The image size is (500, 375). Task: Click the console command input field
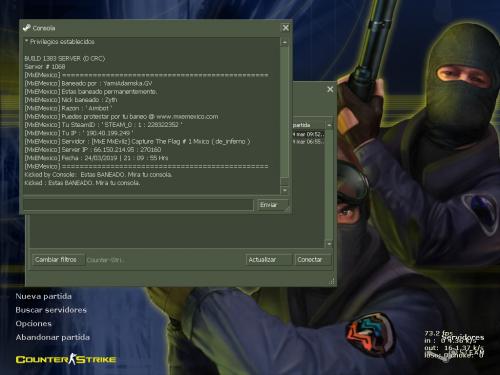click(x=138, y=205)
